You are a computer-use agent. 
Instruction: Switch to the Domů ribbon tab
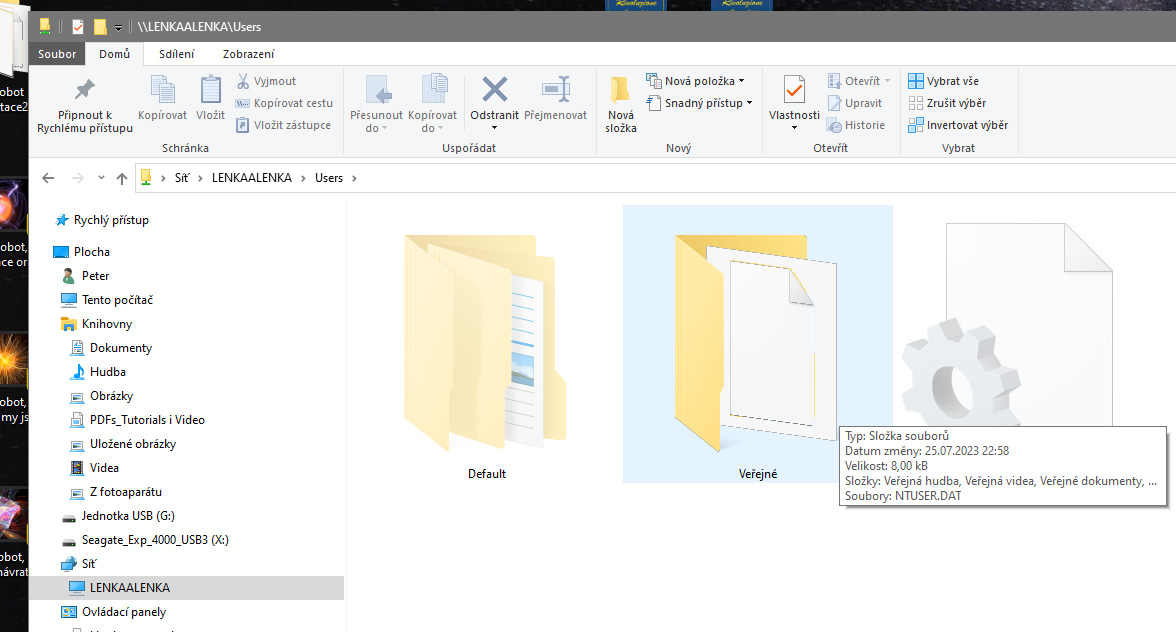tap(114, 54)
